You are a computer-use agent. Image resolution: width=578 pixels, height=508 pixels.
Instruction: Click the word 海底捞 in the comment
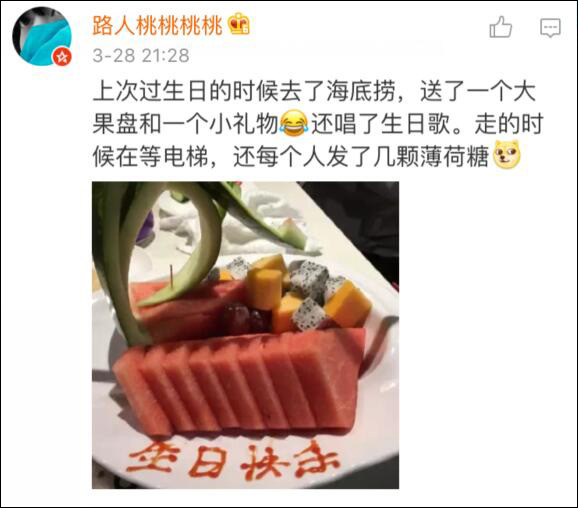(361, 91)
